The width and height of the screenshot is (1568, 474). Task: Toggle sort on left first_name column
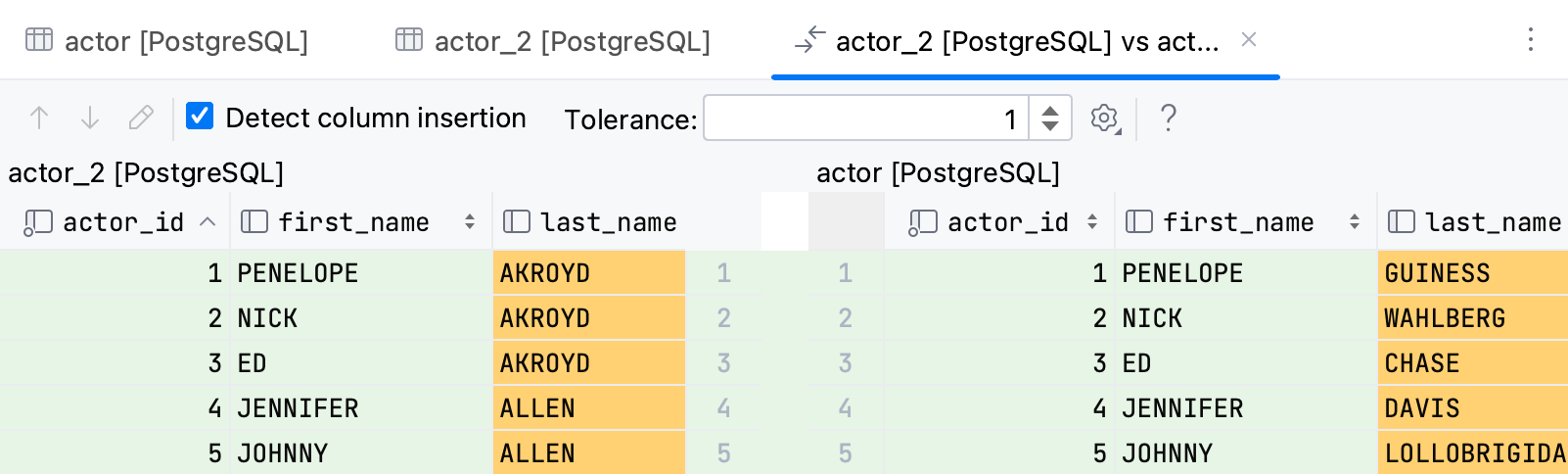coord(470,222)
